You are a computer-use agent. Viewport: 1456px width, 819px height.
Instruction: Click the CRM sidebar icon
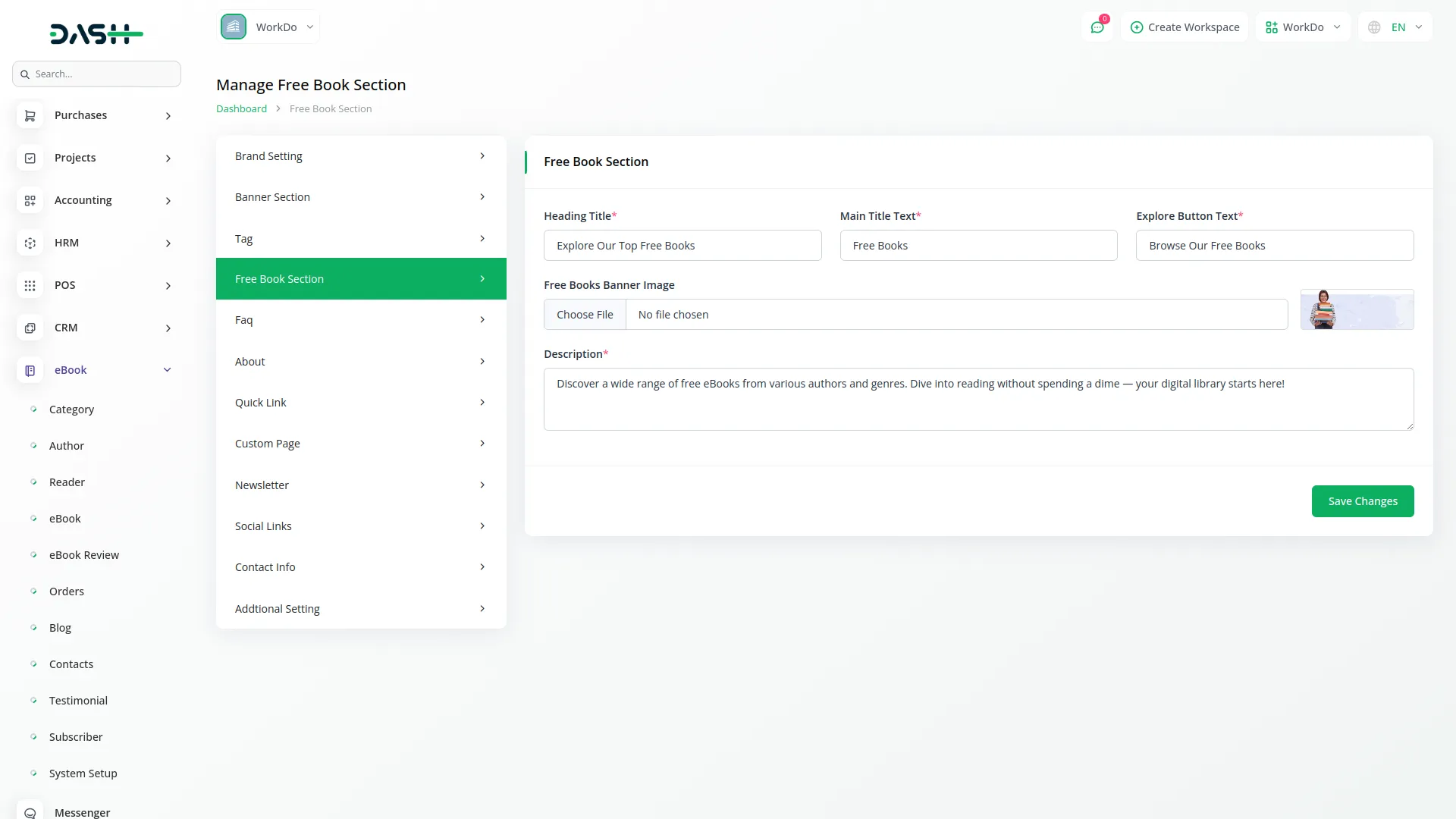pyautogui.click(x=30, y=328)
